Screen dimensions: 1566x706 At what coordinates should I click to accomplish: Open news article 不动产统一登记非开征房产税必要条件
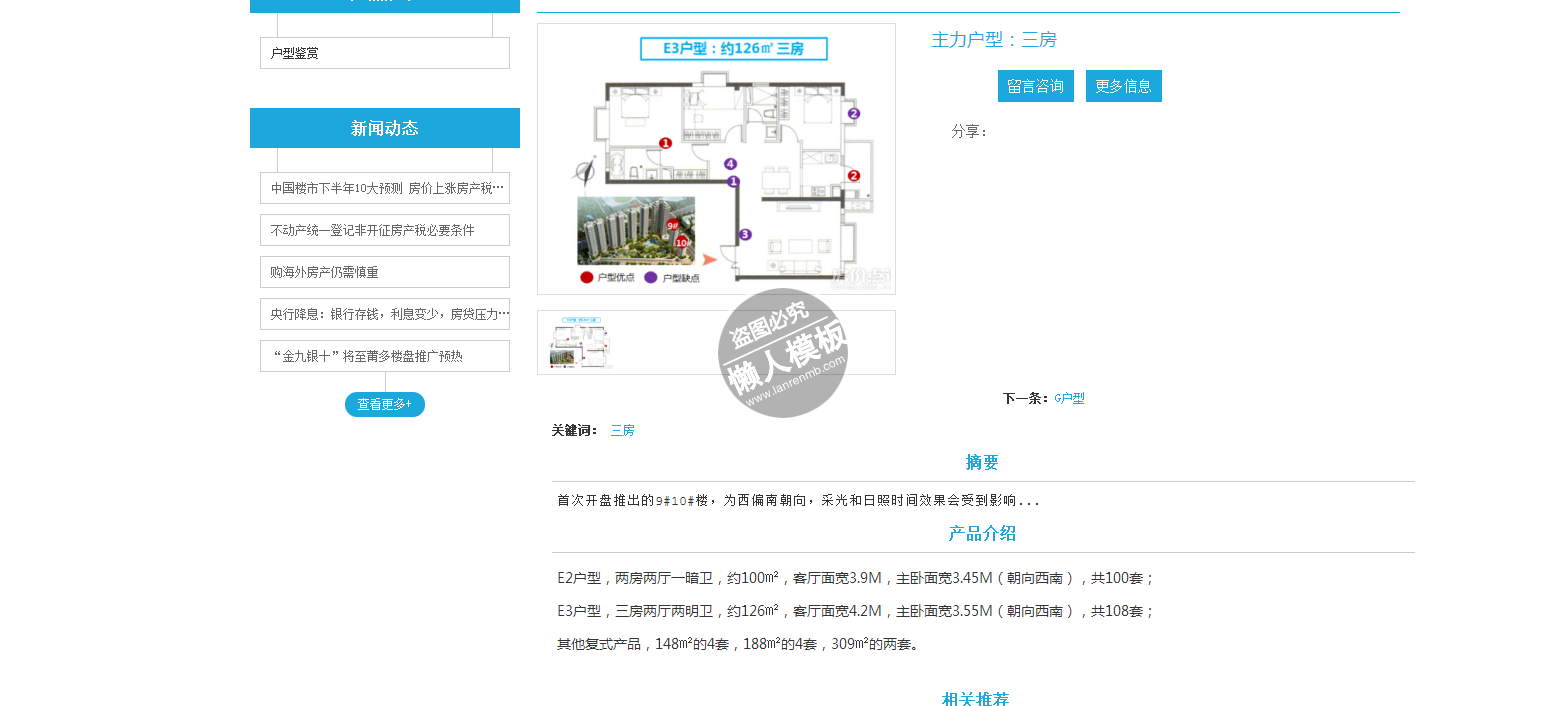384,230
